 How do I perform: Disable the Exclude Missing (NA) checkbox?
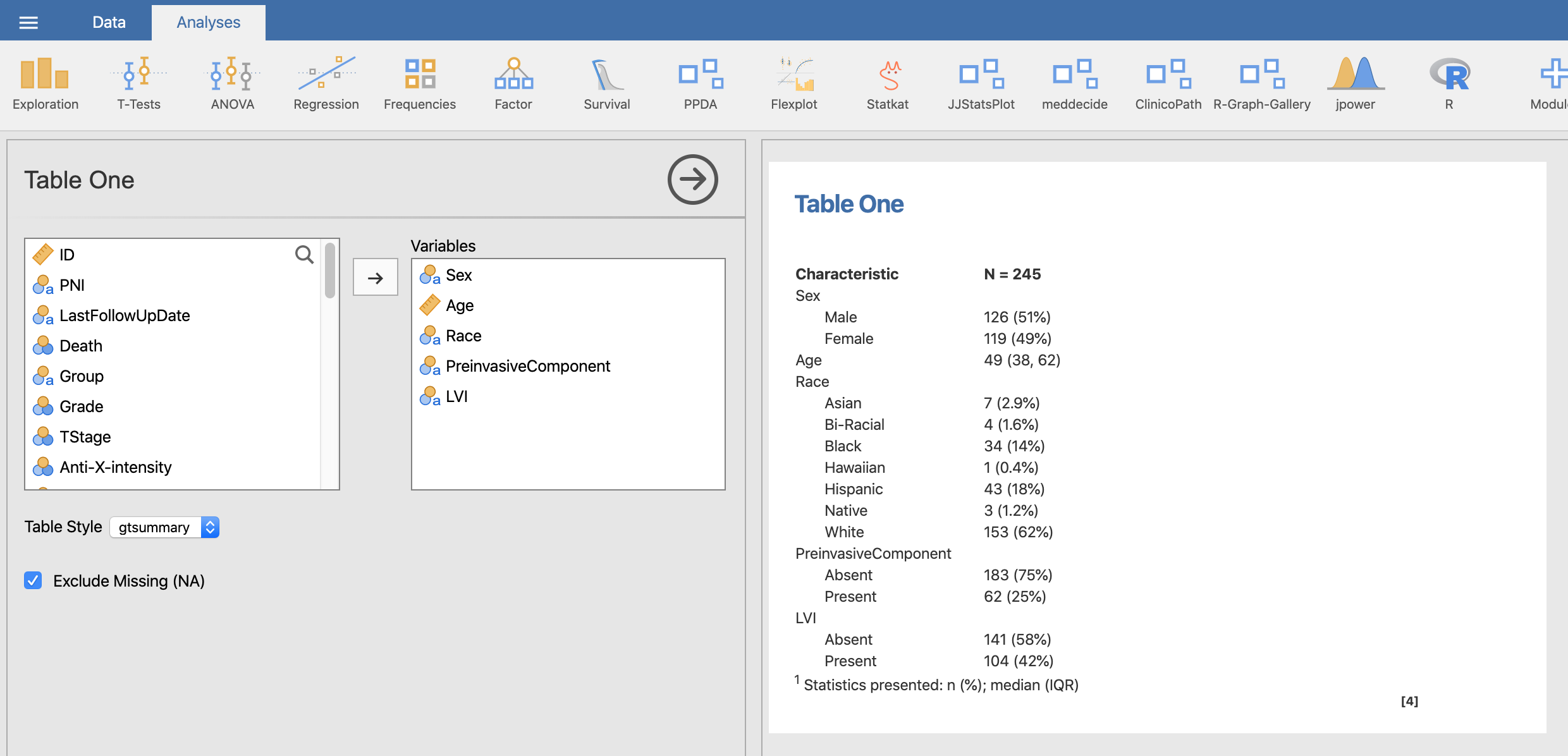33,580
